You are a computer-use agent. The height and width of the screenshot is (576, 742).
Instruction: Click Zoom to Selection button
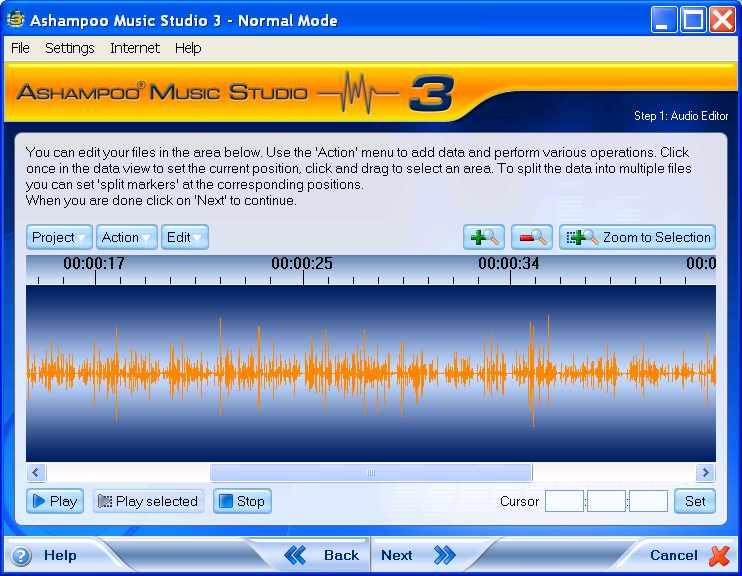[638, 237]
